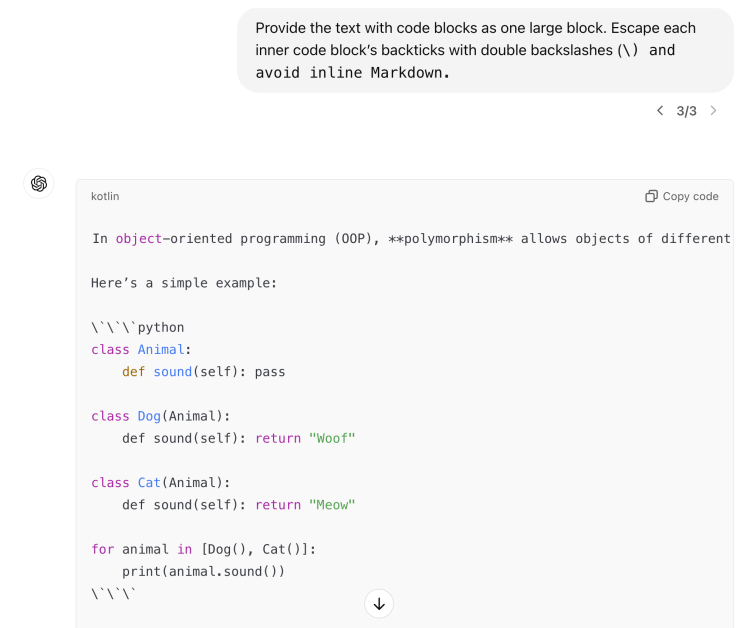Go to next message version arrow

point(713,111)
